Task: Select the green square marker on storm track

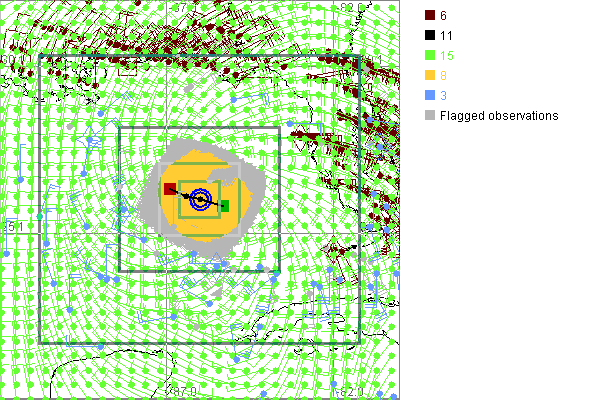Action: [x=225, y=205]
